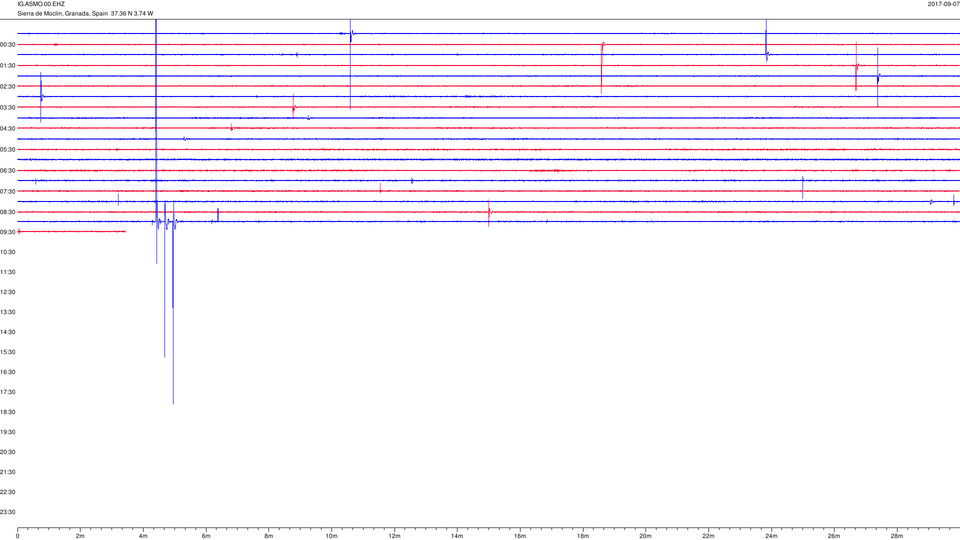Click the 12m axis tick label
This screenshot has height=540, width=960.
pos(394,536)
